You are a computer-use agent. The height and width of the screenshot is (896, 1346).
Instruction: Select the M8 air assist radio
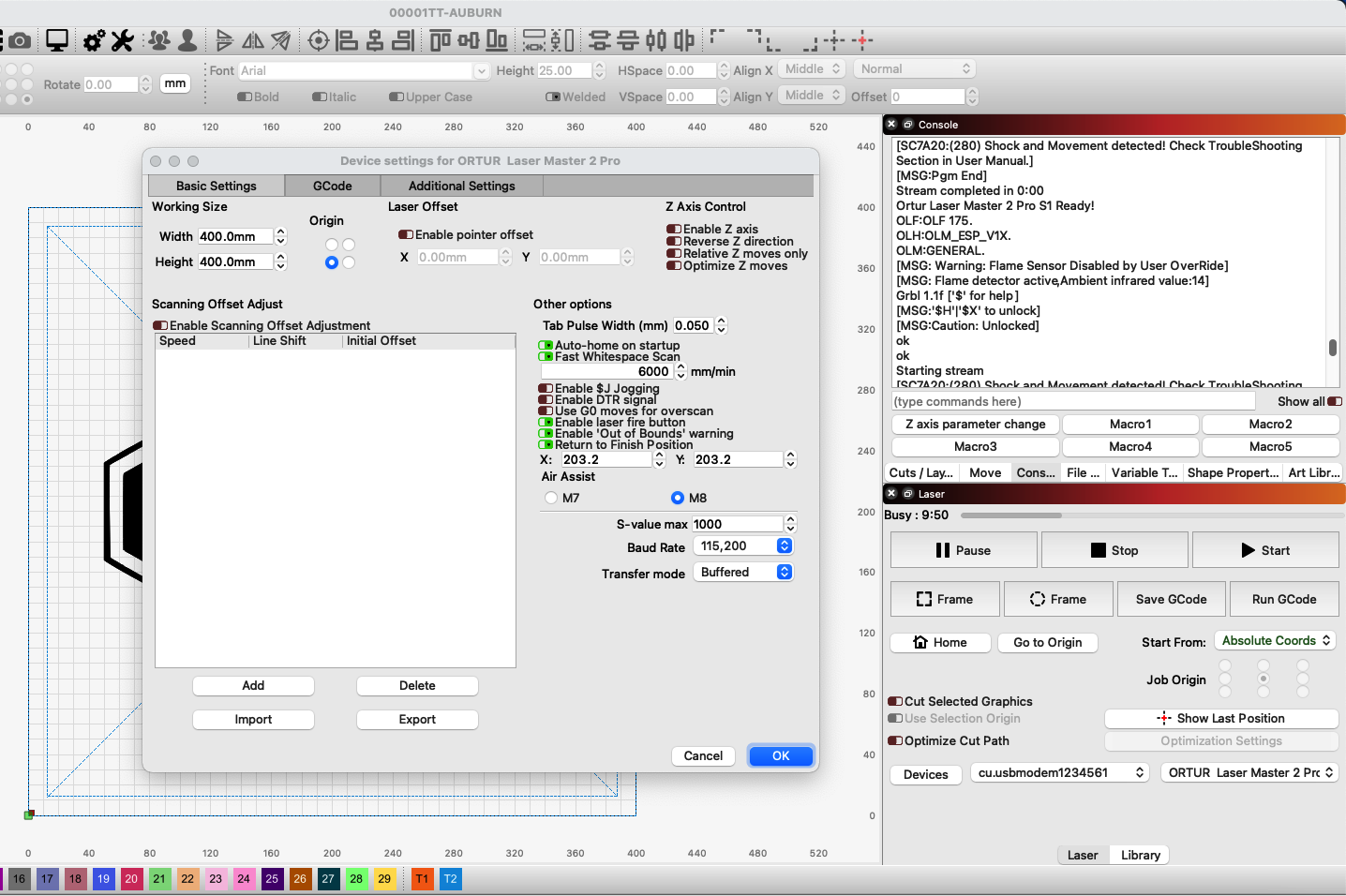coord(678,498)
